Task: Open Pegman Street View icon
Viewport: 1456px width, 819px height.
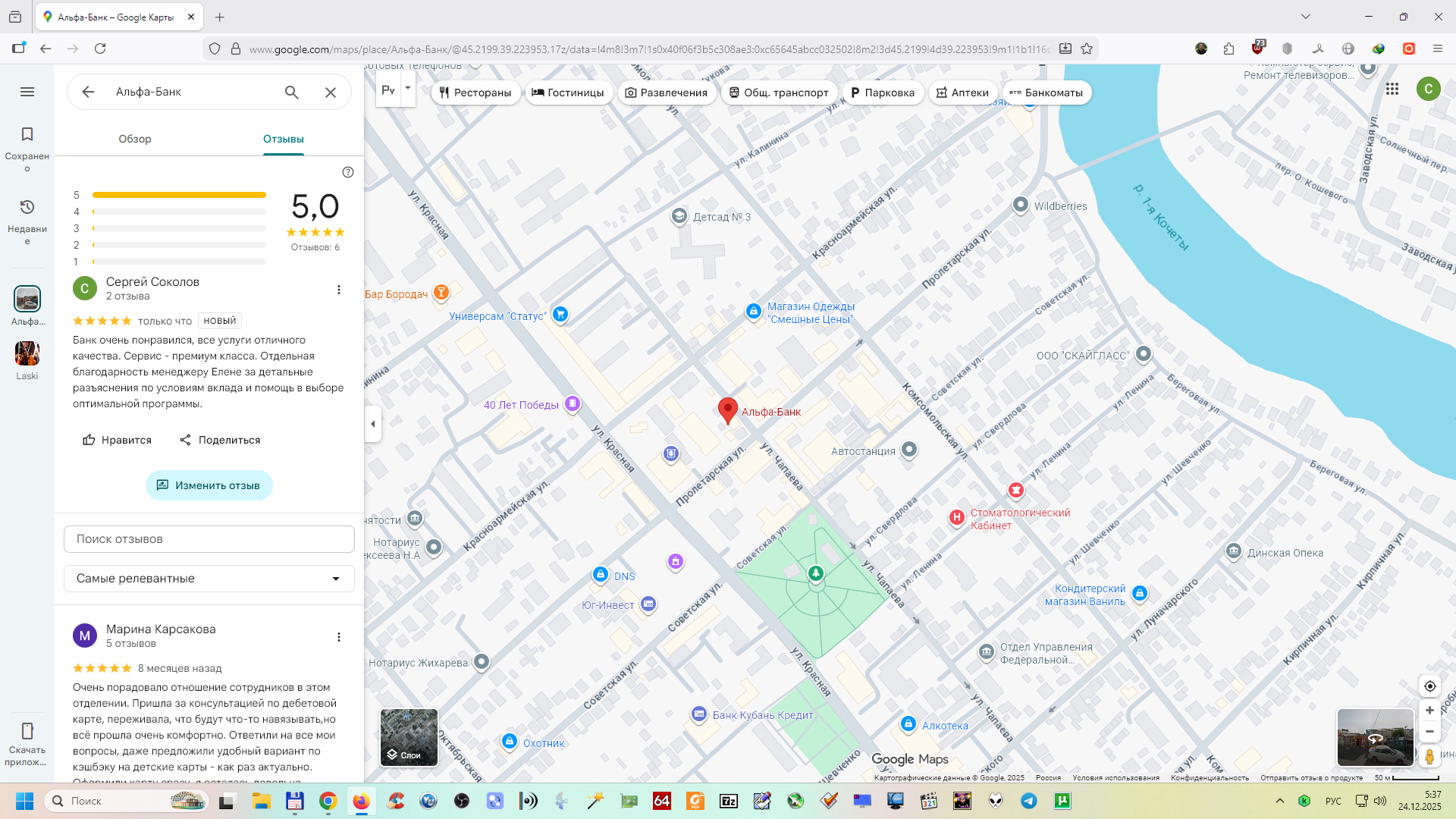Action: pos(1429,756)
